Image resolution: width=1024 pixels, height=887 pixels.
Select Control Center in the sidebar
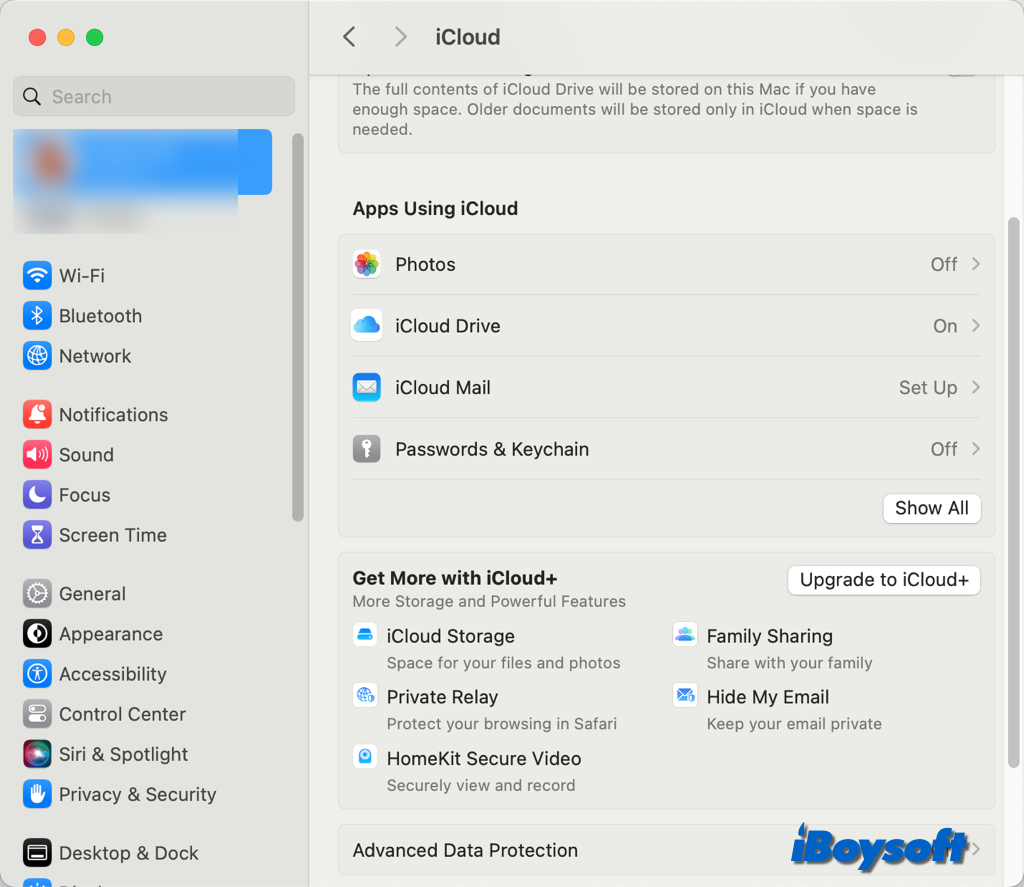[x=123, y=714]
